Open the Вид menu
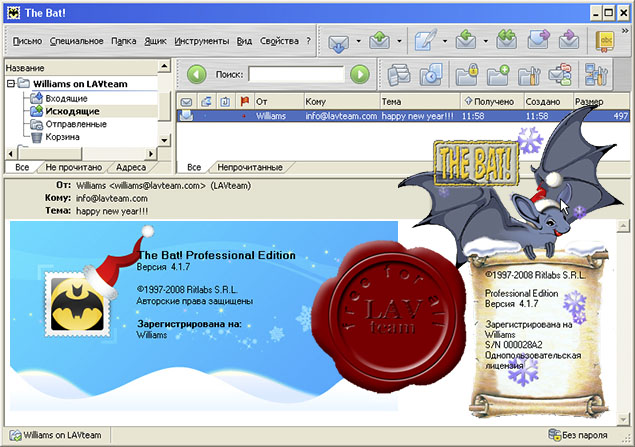 pos(244,41)
